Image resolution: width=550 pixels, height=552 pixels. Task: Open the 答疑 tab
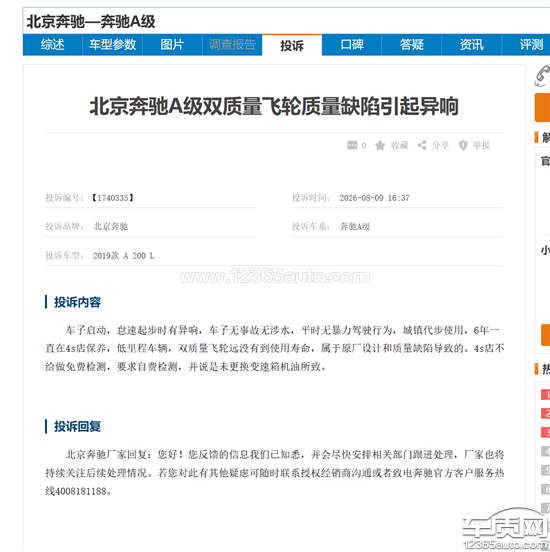point(412,45)
